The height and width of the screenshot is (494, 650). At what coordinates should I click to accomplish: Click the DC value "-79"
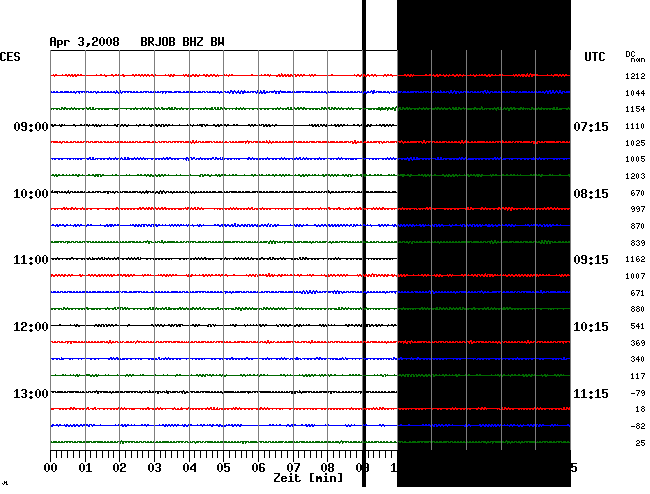[638, 393]
